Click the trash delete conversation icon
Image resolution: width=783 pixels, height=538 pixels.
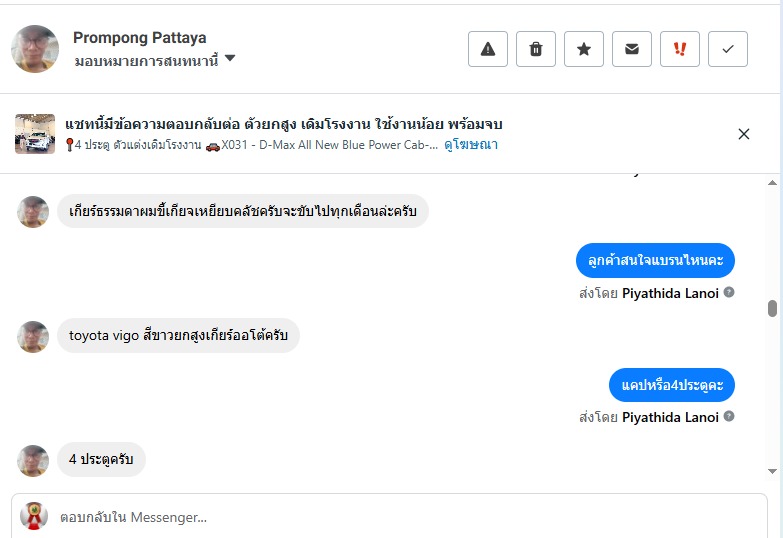click(536, 49)
